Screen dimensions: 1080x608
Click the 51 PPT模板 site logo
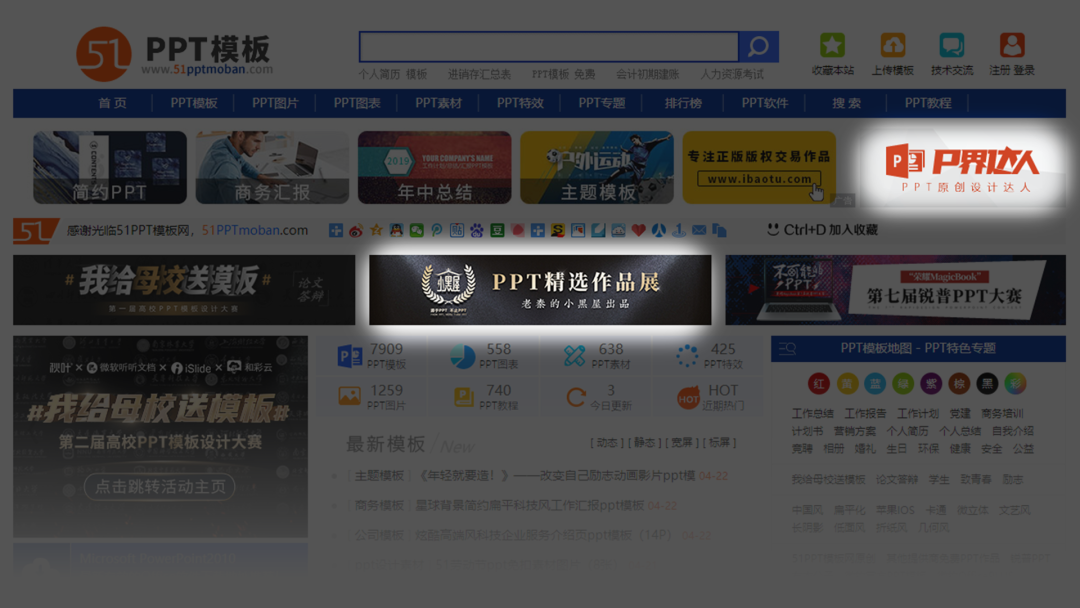175,54
